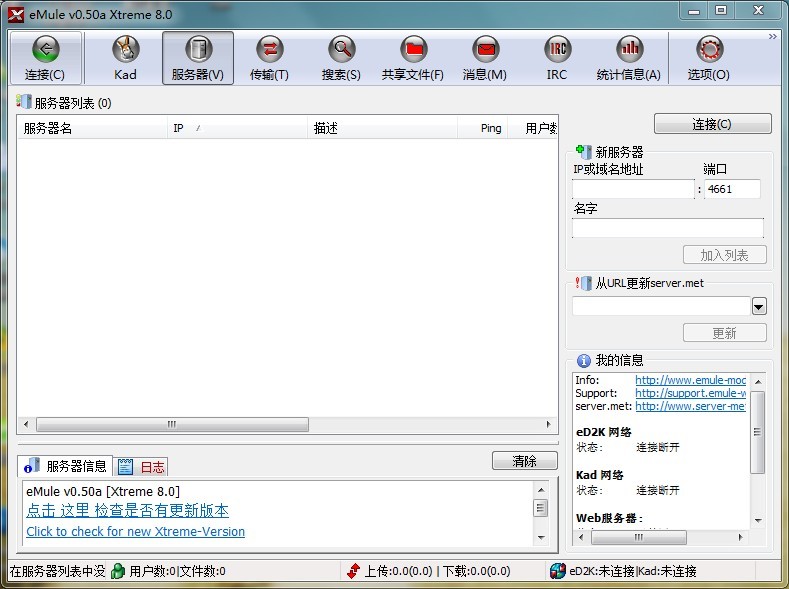Focus the server.met URL input box
Screen dimensions: 789x589
pyautogui.click(x=662, y=306)
